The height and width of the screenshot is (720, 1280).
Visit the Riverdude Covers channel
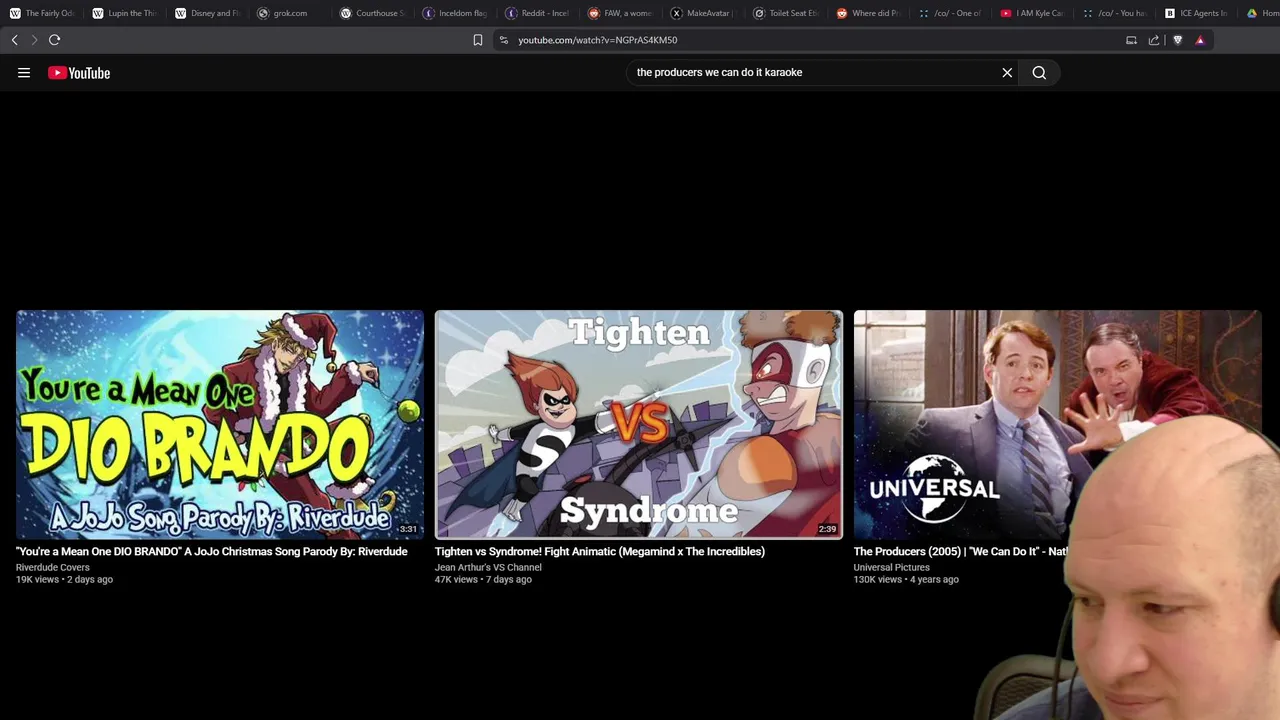[52, 567]
